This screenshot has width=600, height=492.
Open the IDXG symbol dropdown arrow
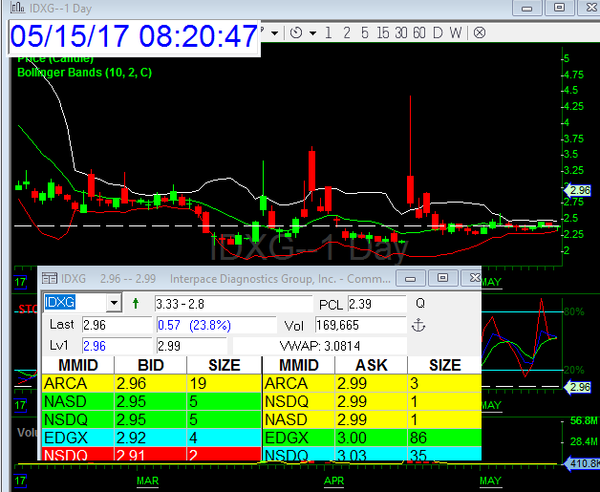[x=114, y=303]
